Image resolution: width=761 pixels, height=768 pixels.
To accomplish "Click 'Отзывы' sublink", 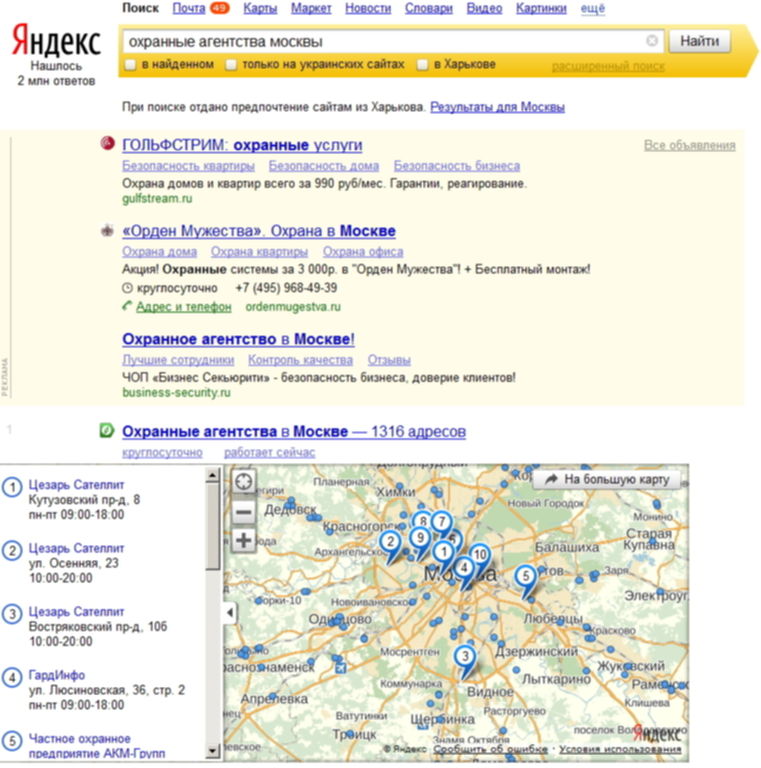I will click(389, 360).
